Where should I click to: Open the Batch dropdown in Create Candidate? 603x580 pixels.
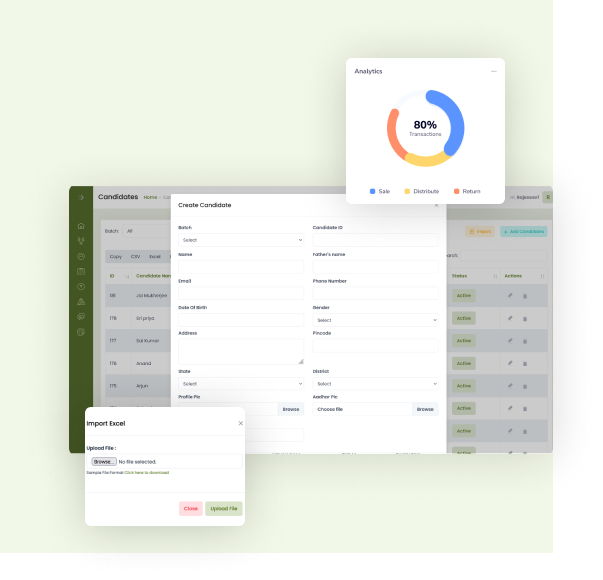pyautogui.click(x=241, y=240)
